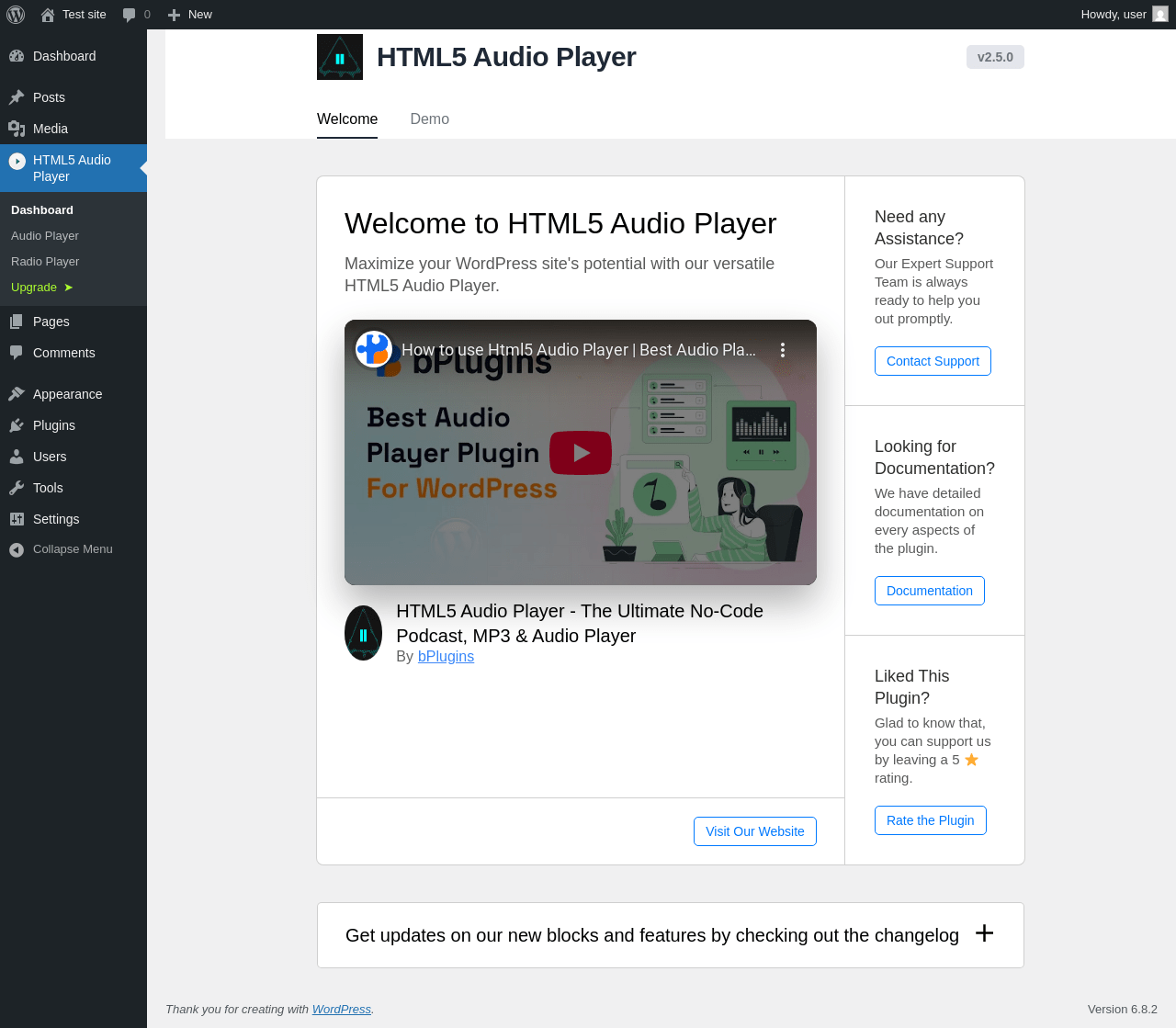This screenshot has width=1176, height=1028.
Task: Click the Version 6.8.2 footer text
Action: point(1123,1009)
